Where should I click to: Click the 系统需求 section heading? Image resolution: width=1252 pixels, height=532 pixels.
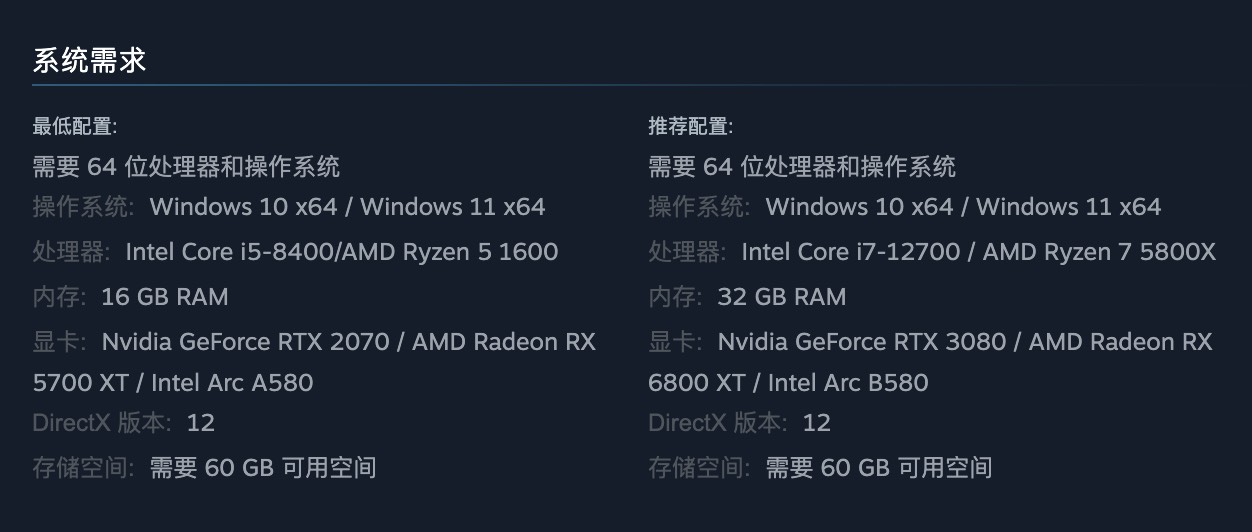point(90,60)
